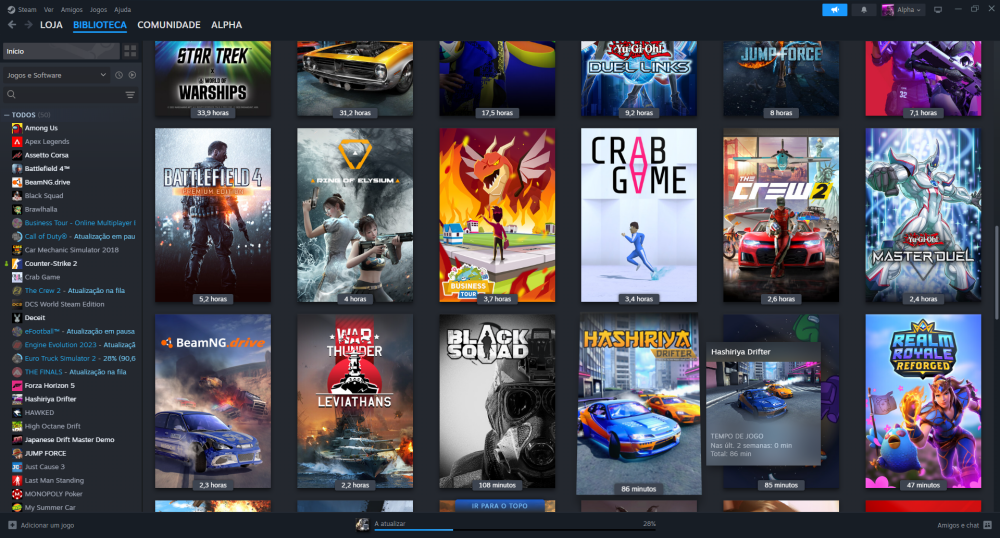The height and width of the screenshot is (538, 1000).
Task: Select Forza Horizon 5 in game list
Action: pos(49,385)
